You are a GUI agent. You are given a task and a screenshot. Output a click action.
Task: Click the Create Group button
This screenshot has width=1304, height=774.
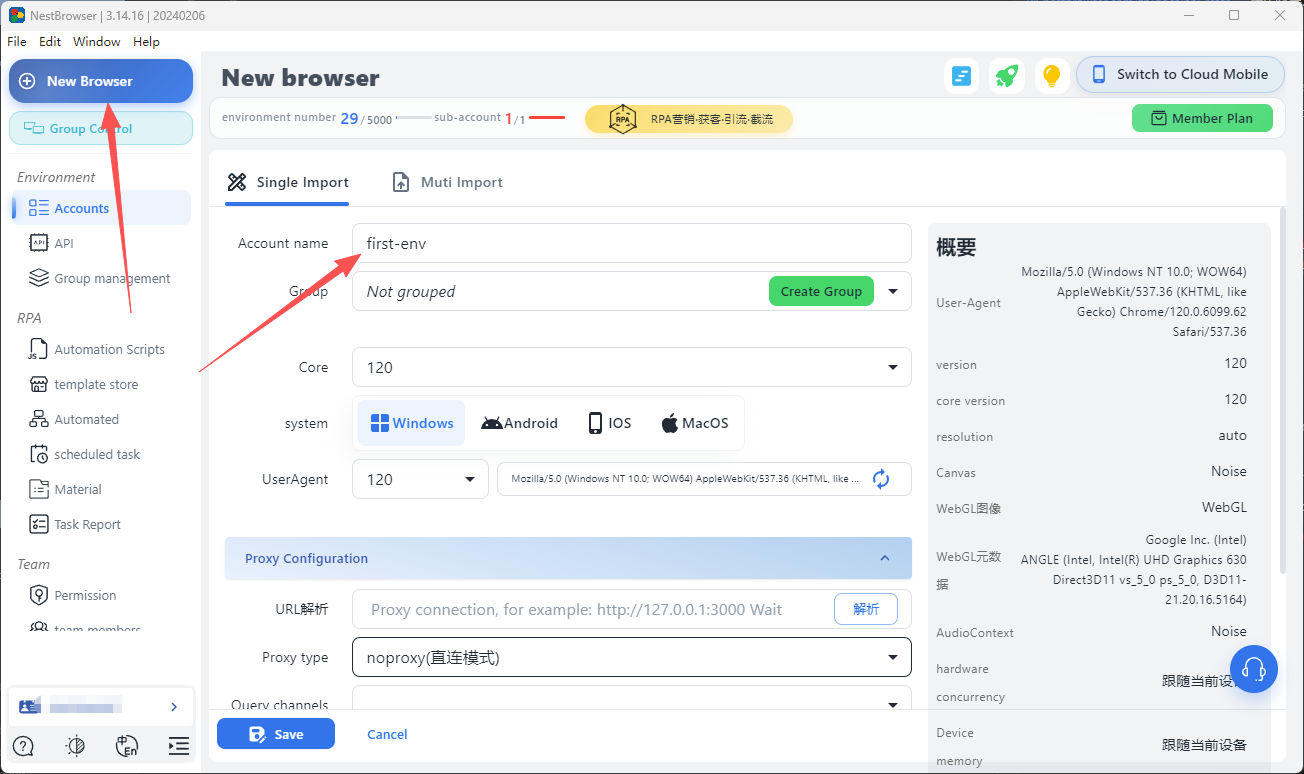(821, 291)
